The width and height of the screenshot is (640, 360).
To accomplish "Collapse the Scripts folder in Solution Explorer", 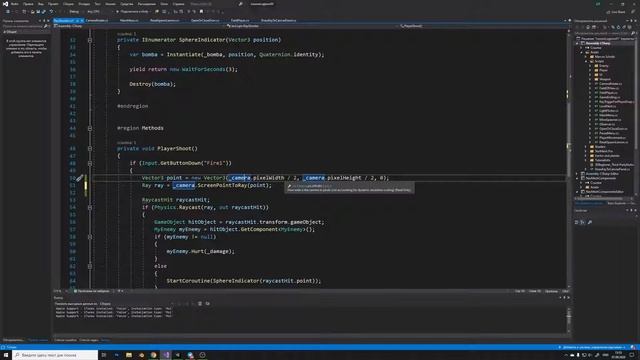I will coord(586,61).
